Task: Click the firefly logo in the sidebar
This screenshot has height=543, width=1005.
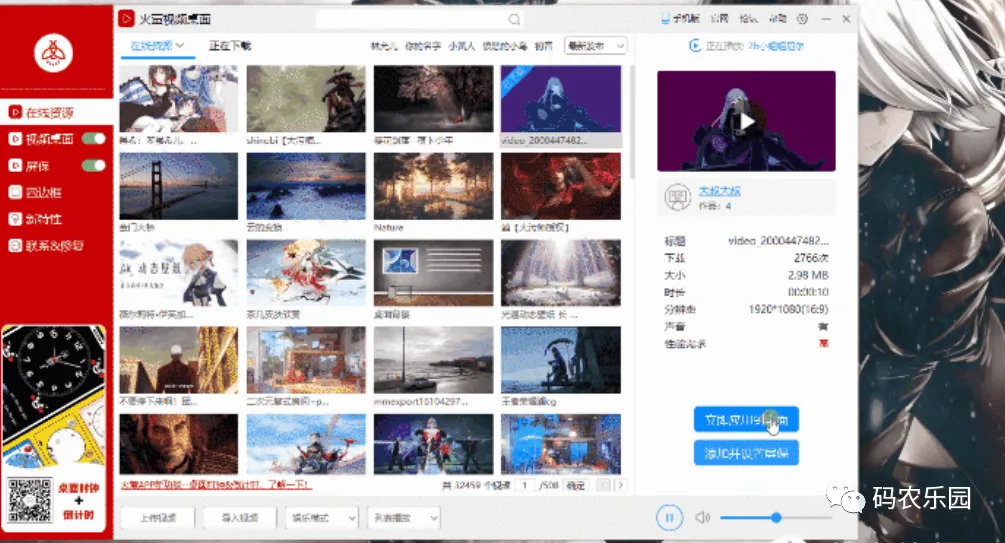Action: (x=53, y=53)
